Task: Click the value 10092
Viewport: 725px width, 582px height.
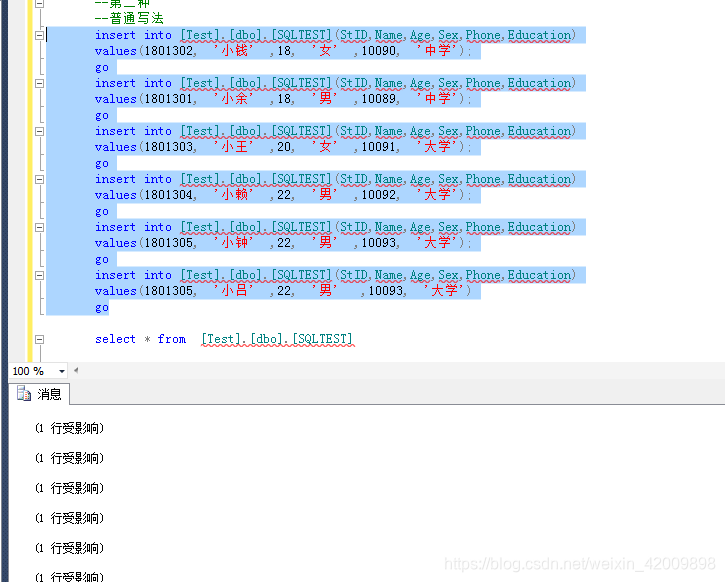Action: coord(379,196)
